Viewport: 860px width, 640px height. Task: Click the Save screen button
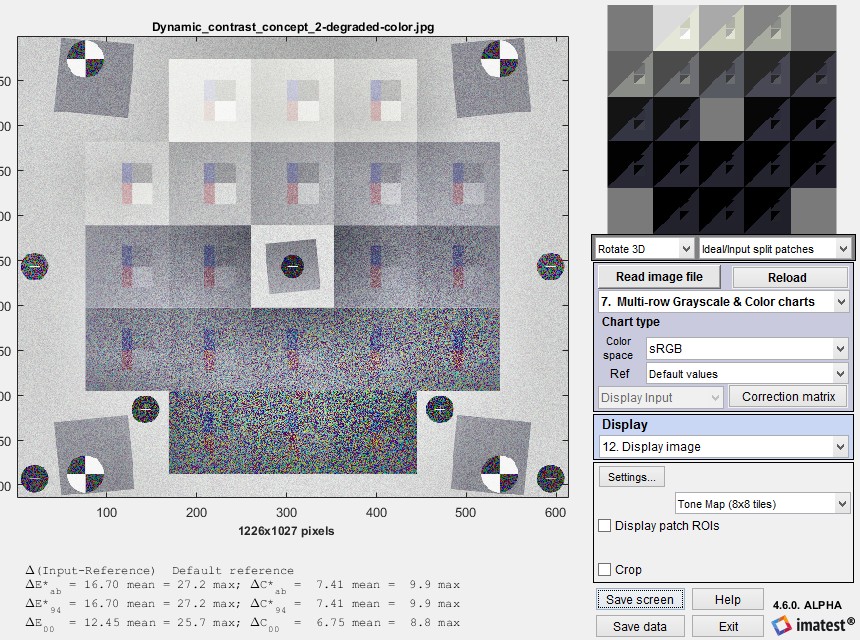coord(640,598)
